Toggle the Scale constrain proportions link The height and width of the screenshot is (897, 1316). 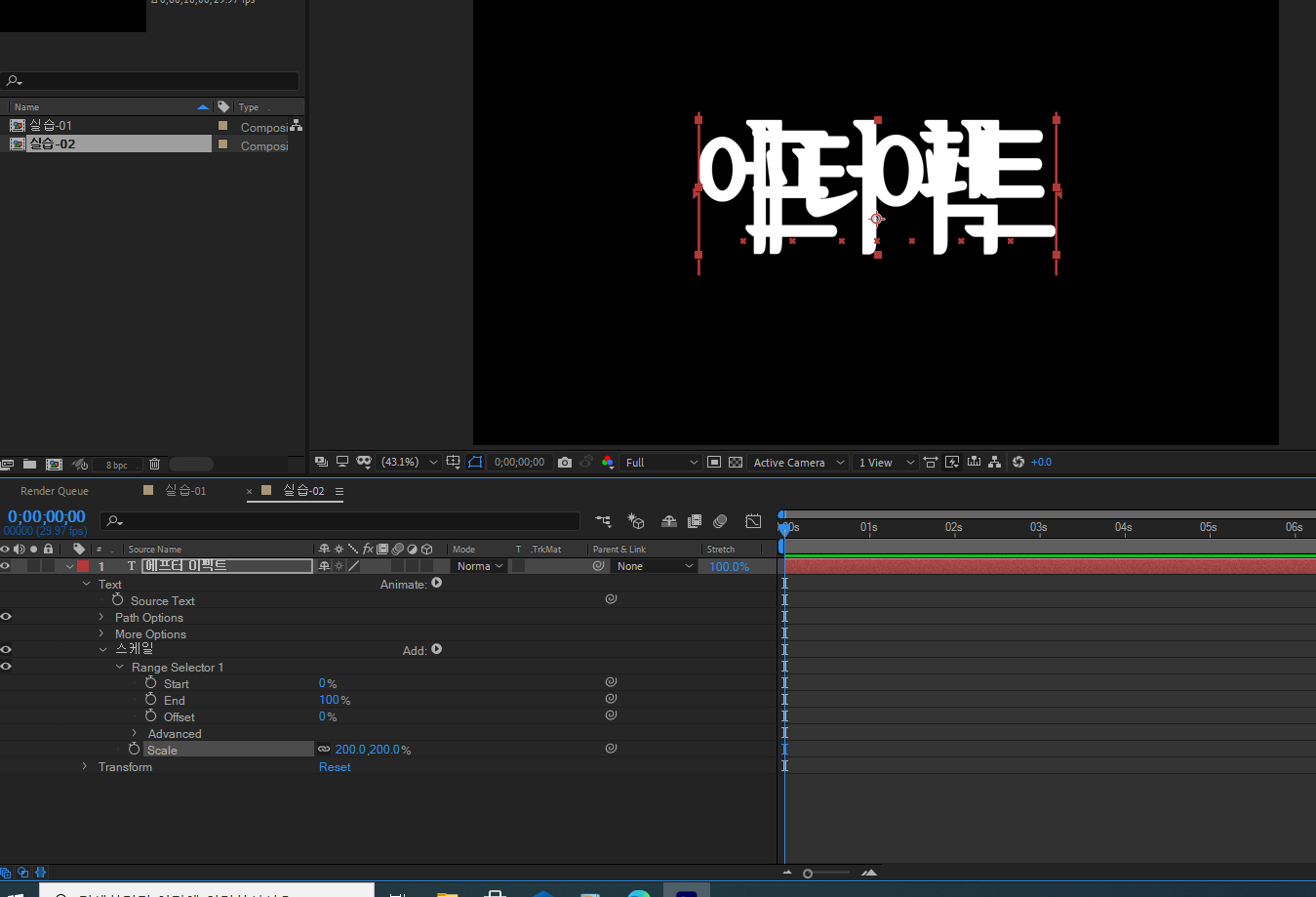pos(324,750)
